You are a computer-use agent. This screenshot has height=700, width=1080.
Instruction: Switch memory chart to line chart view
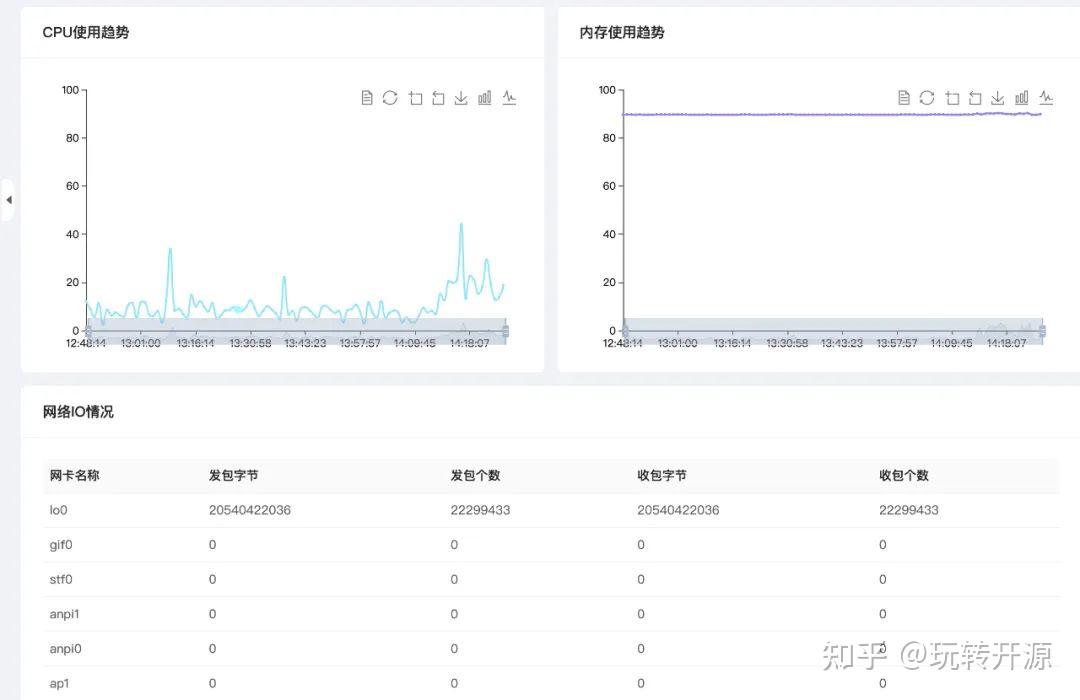(1045, 97)
